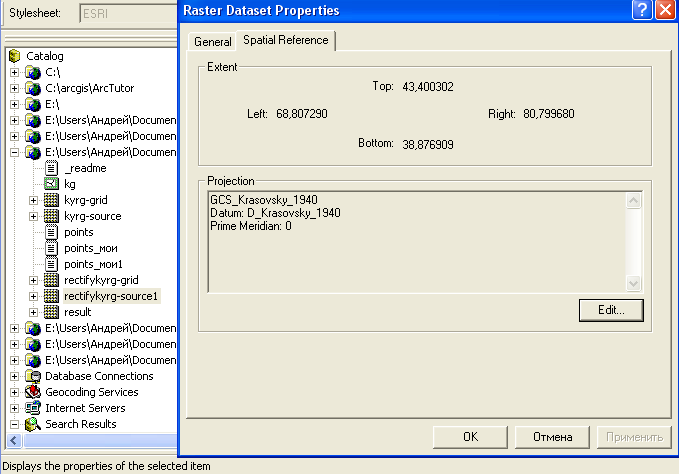679x474 pixels.
Task: Expand the C:\arcgis\ArcTutor node
Action: 14,88
